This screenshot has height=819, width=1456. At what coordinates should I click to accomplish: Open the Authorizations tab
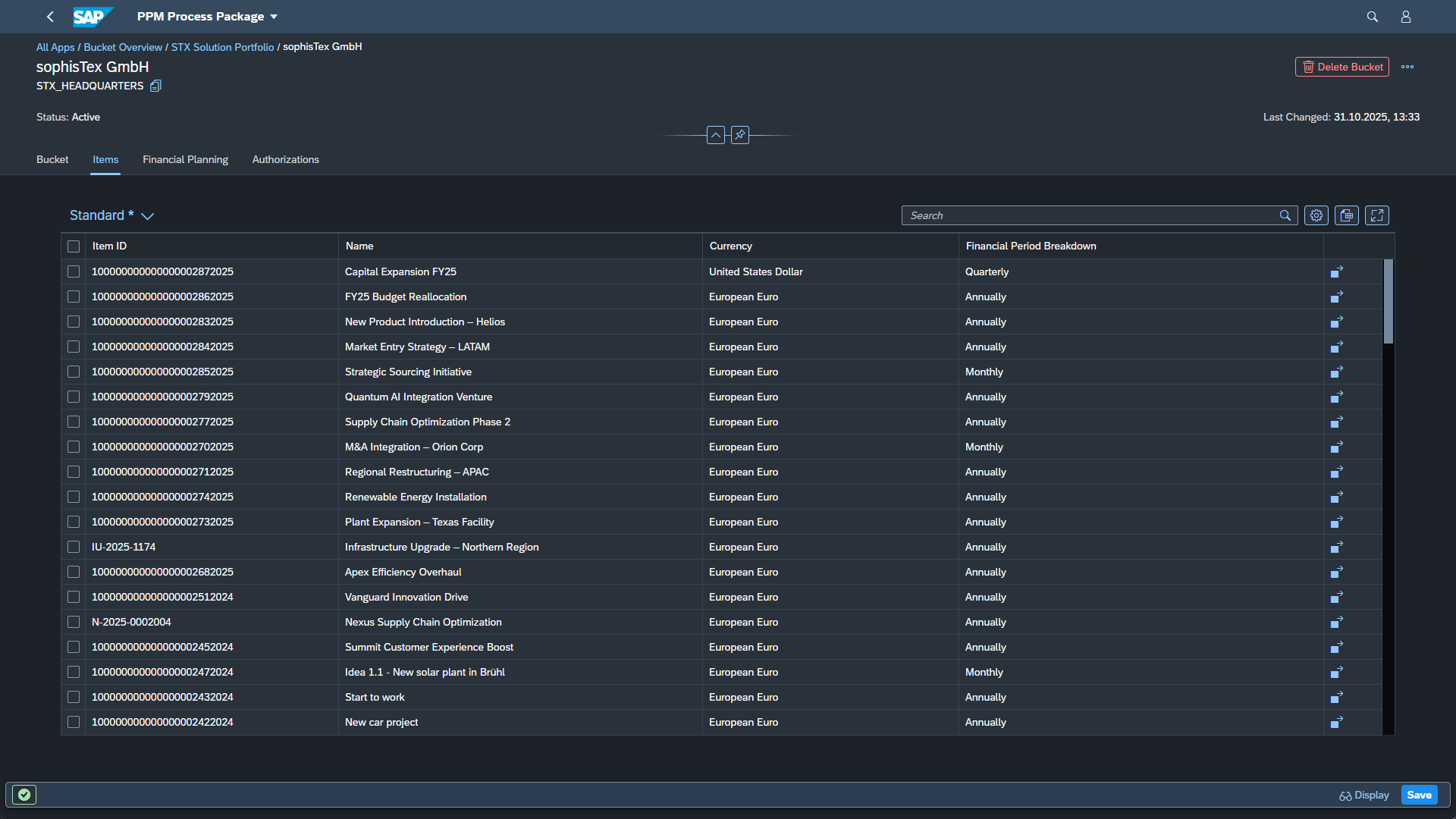(285, 159)
